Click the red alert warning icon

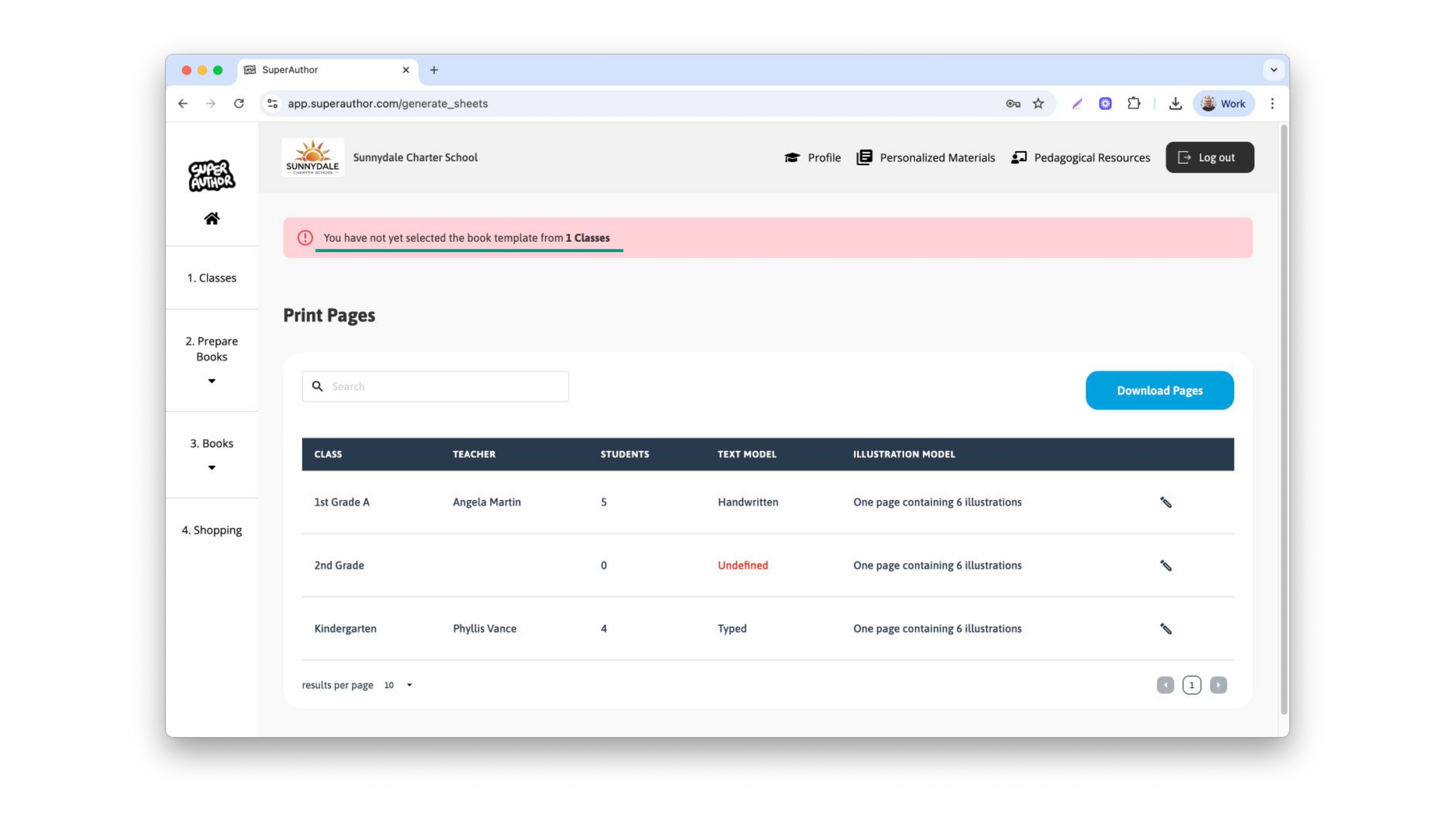pos(305,237)
